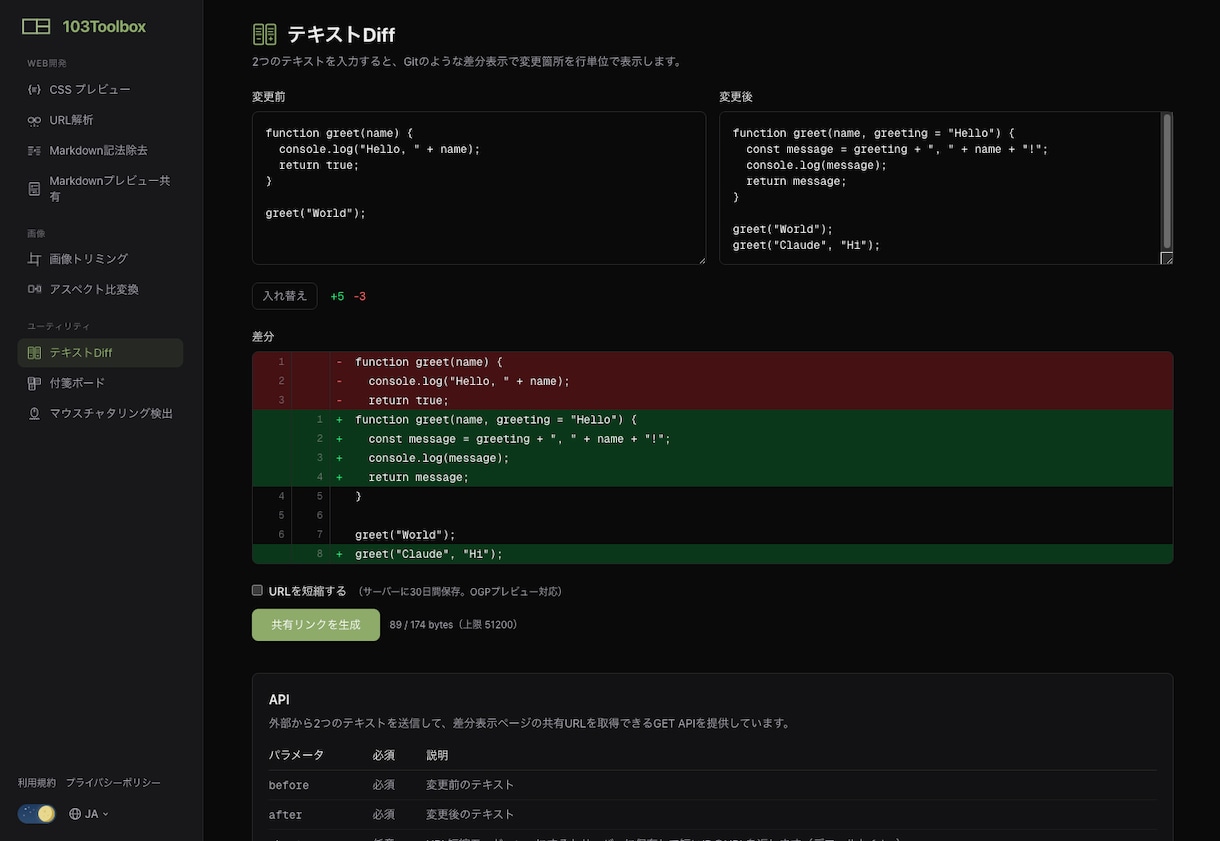Click the CSS プレビュー sidebar icon
The image size is (1220, 841).
point(34,90)
